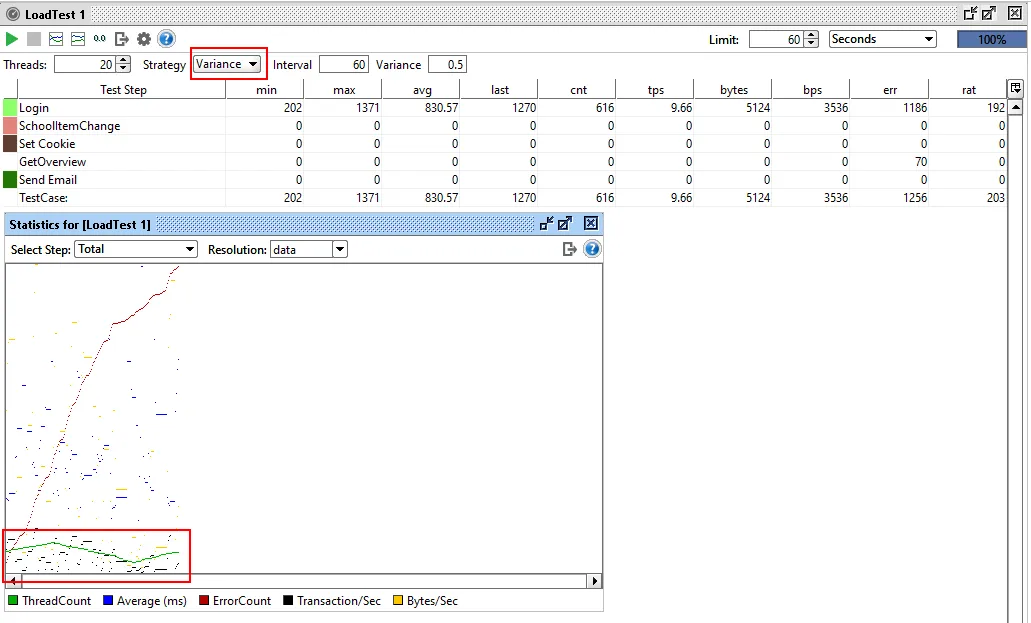Screen dimensions: 1031x623
Task: Export LoadTest statistics from main toolbar
Action: point(122,39)
